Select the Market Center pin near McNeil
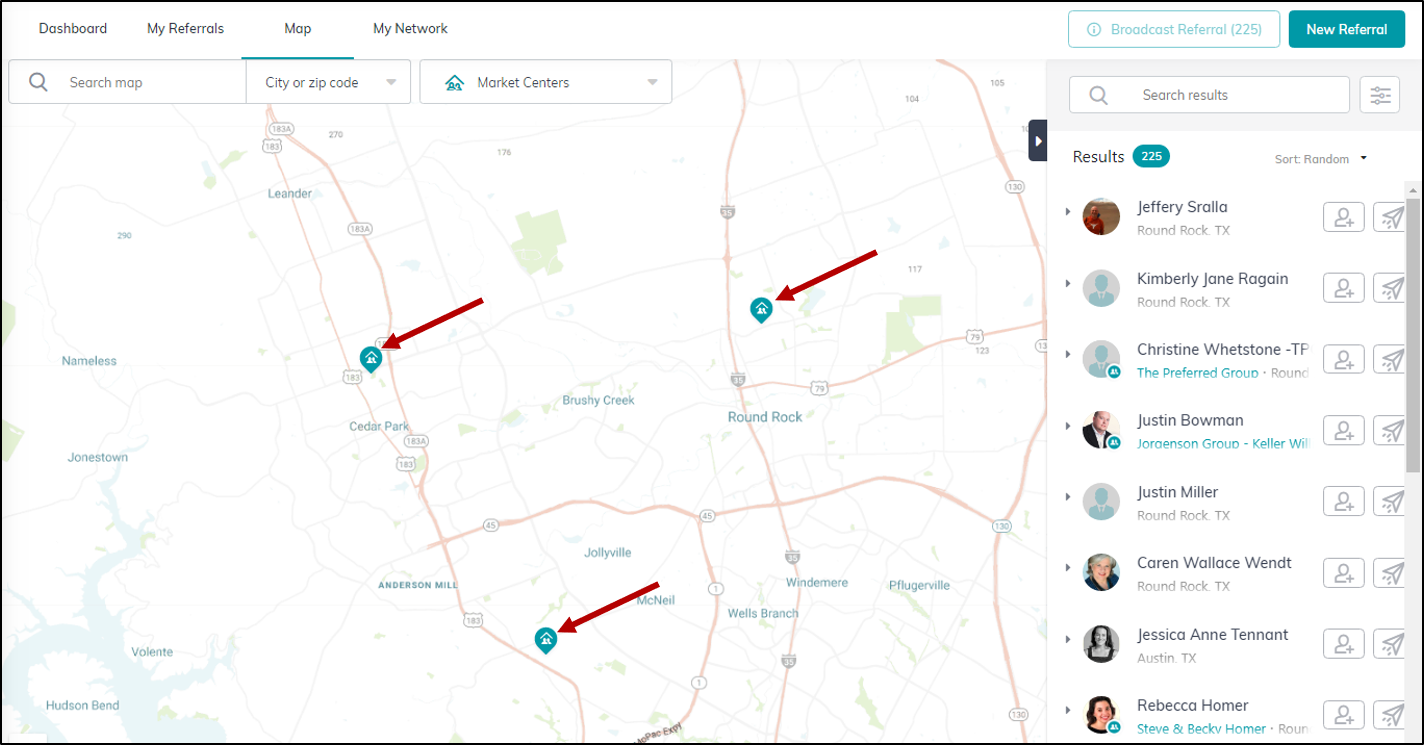The image size is (1424, 745). pos(546,640)
